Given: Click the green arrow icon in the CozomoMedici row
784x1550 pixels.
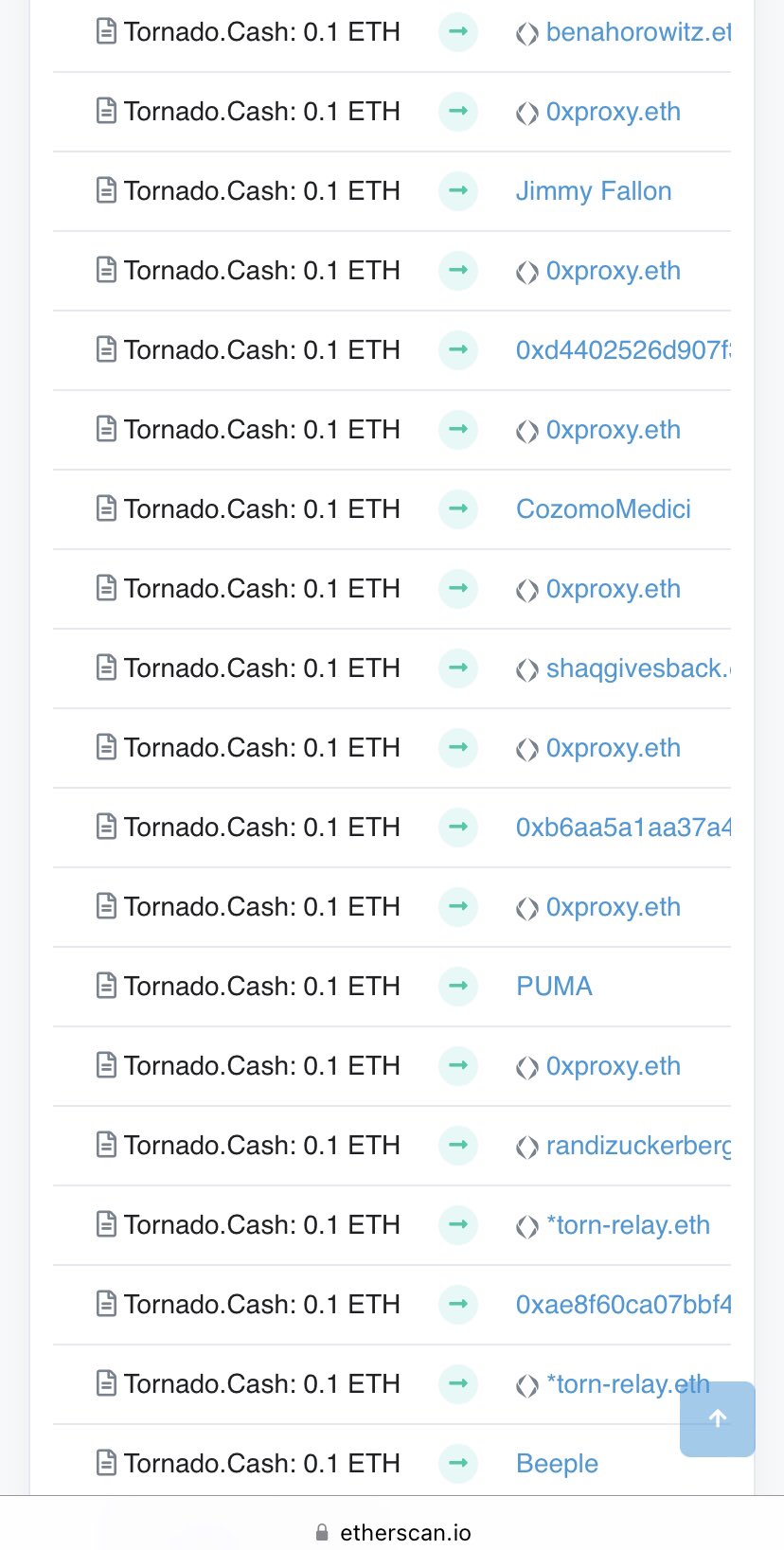Looking at the screenshot, I should click(457, 509).
